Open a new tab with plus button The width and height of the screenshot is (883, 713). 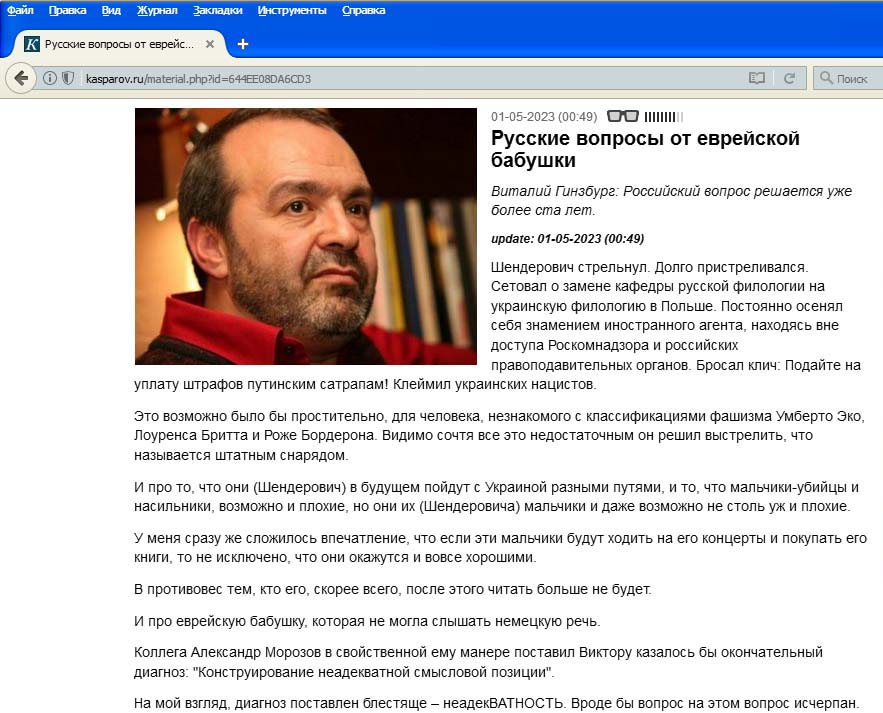click(243, 44)
